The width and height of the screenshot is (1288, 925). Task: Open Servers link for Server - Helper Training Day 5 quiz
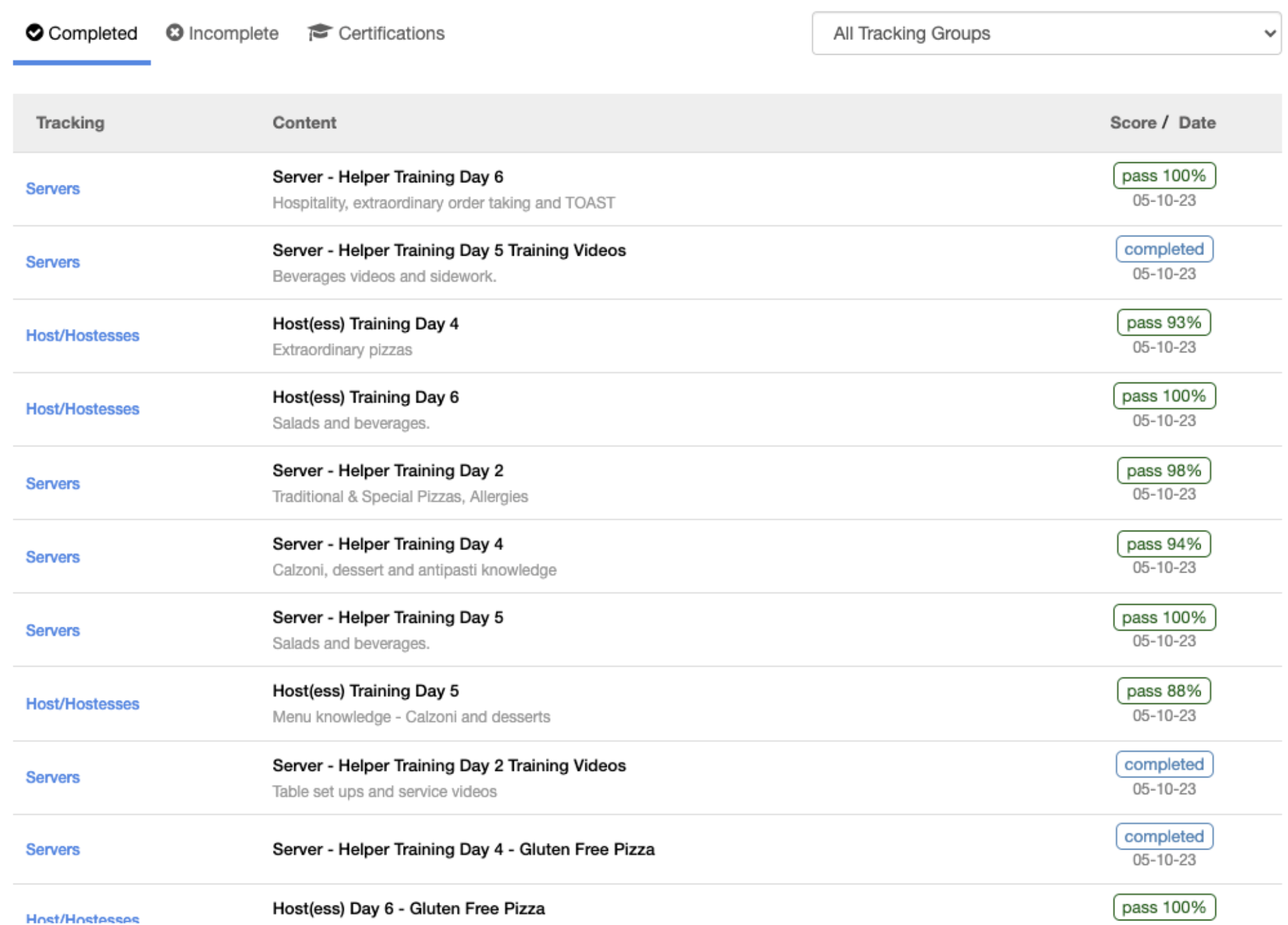(x=53, y=631)
